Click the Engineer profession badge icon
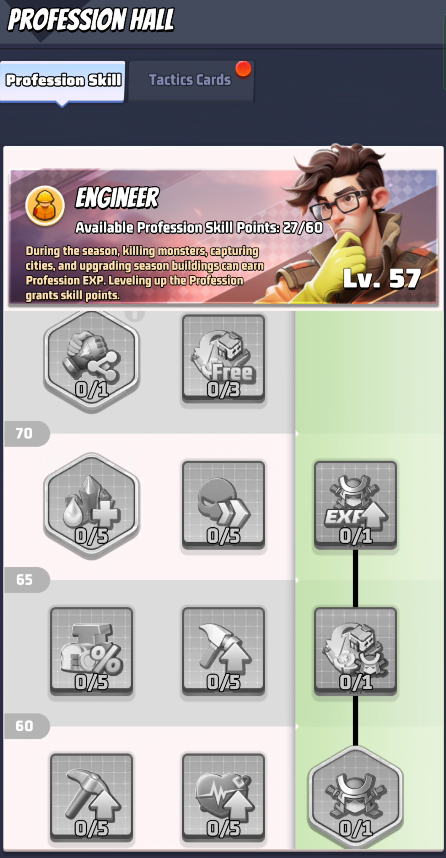Viewport: 446px width, 858px height. [x=45, y=206]
